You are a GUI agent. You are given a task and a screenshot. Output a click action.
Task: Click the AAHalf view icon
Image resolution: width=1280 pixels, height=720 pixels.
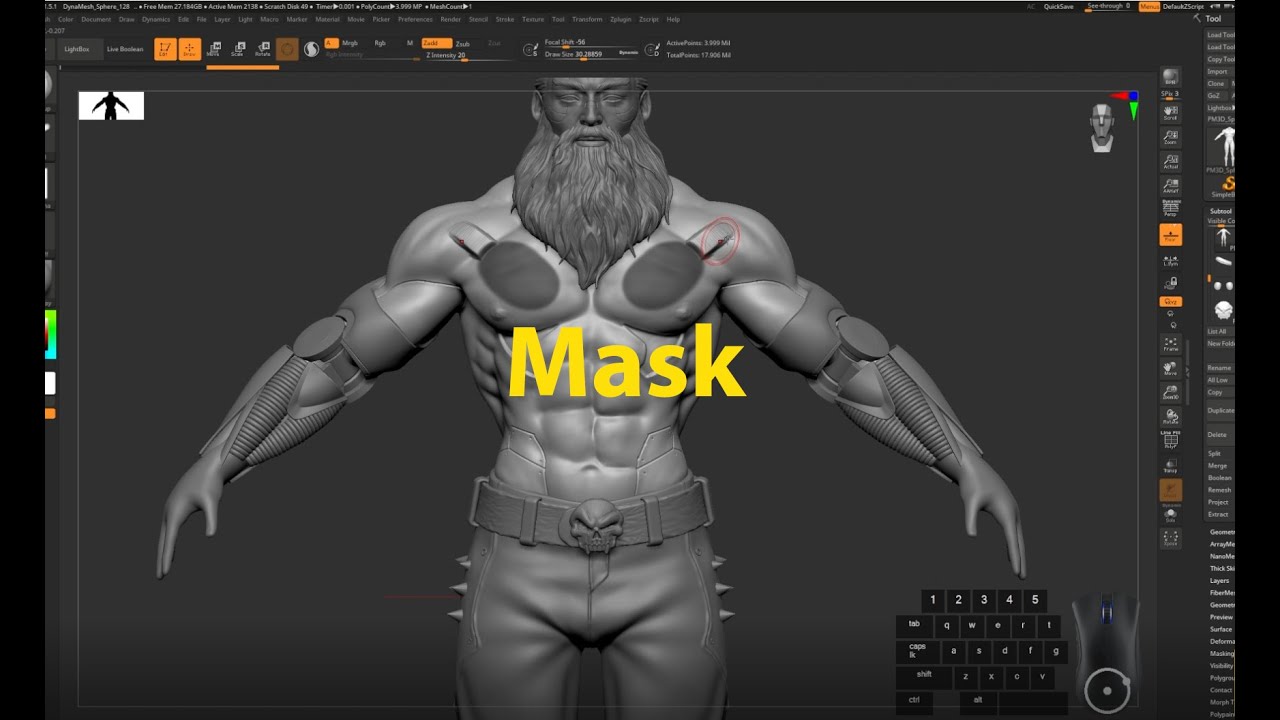(x=1170, y=185)
